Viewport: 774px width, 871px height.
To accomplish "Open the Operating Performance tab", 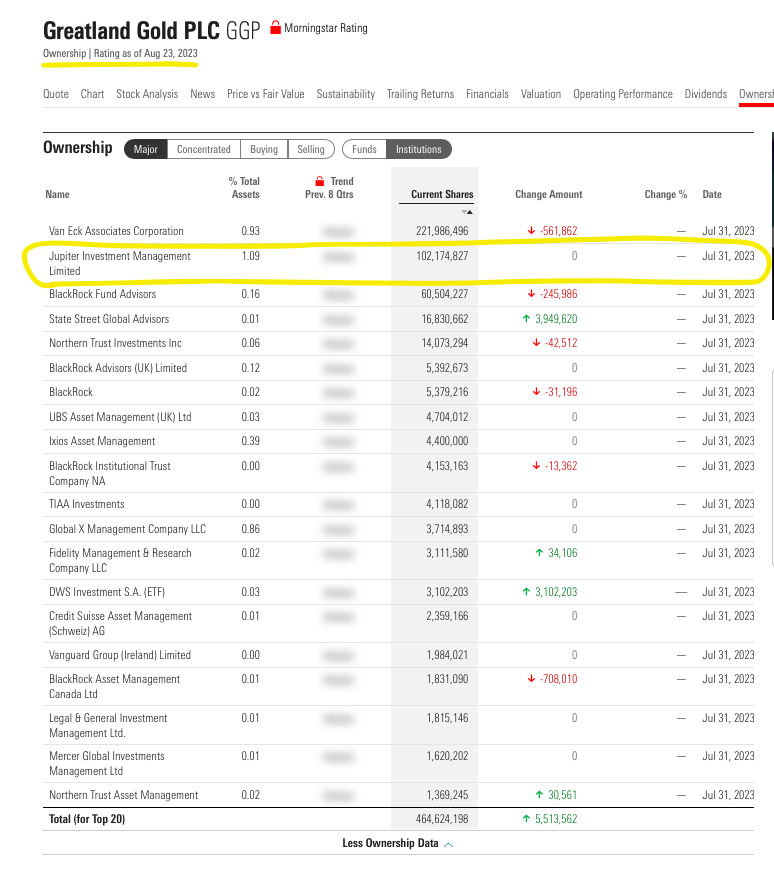I will [x=623, y=94].
